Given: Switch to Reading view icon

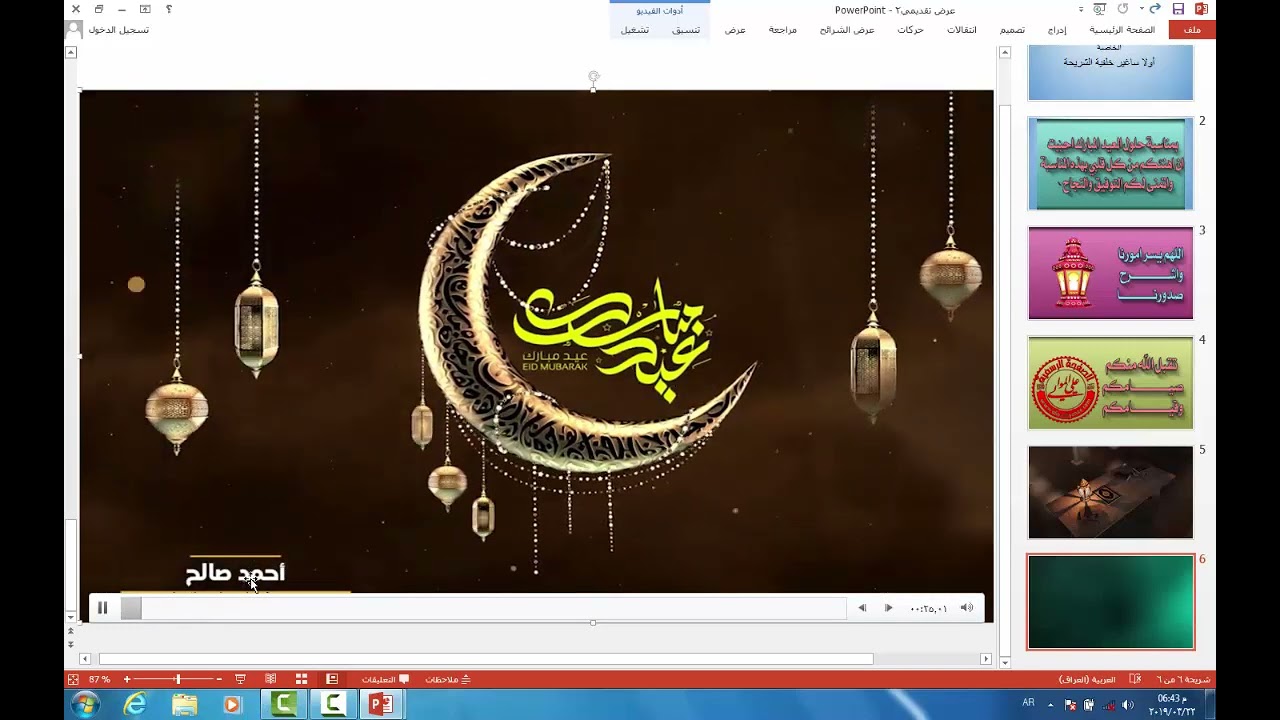Looking at the screenshot, I should (x=271, y=680).
